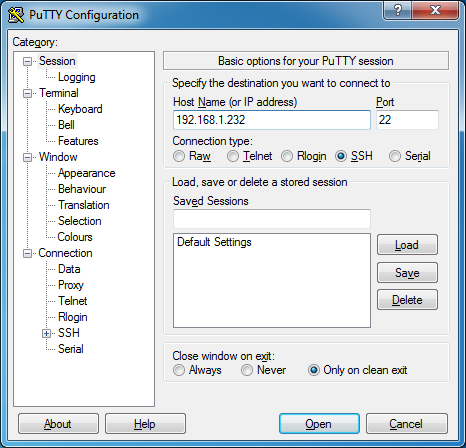Go to the Colours settings panel
The width and height of the screenshot is (466, 448).
coord(75,237)
